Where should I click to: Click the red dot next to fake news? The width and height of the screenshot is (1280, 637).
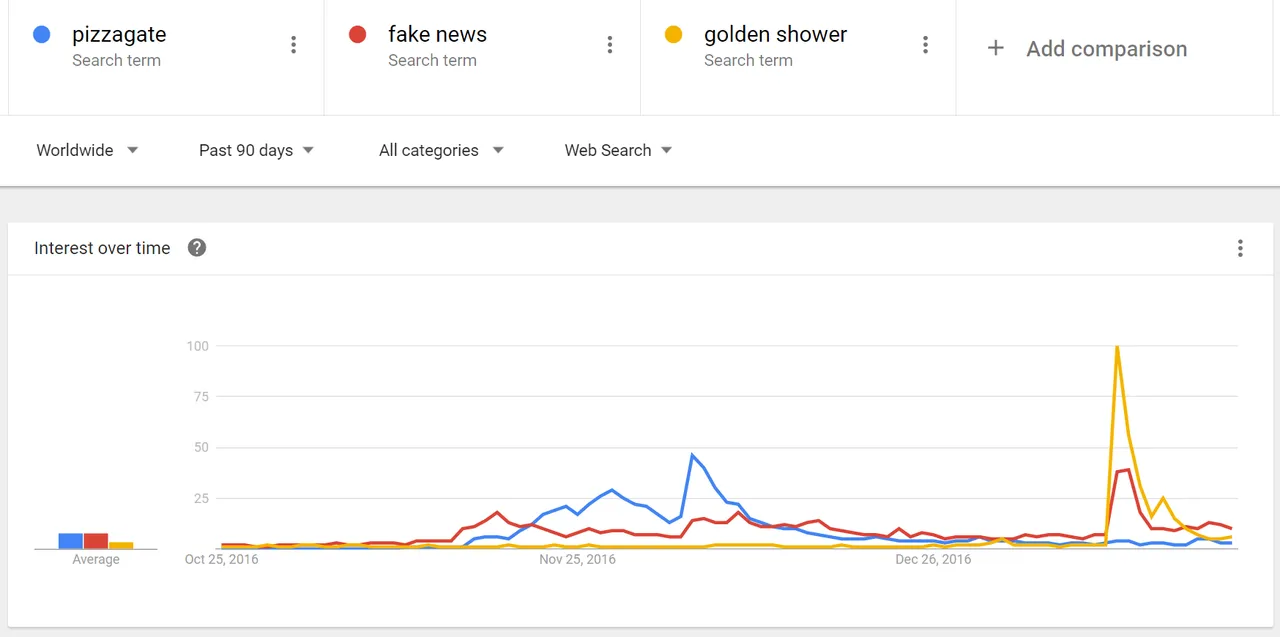point(357,35)
